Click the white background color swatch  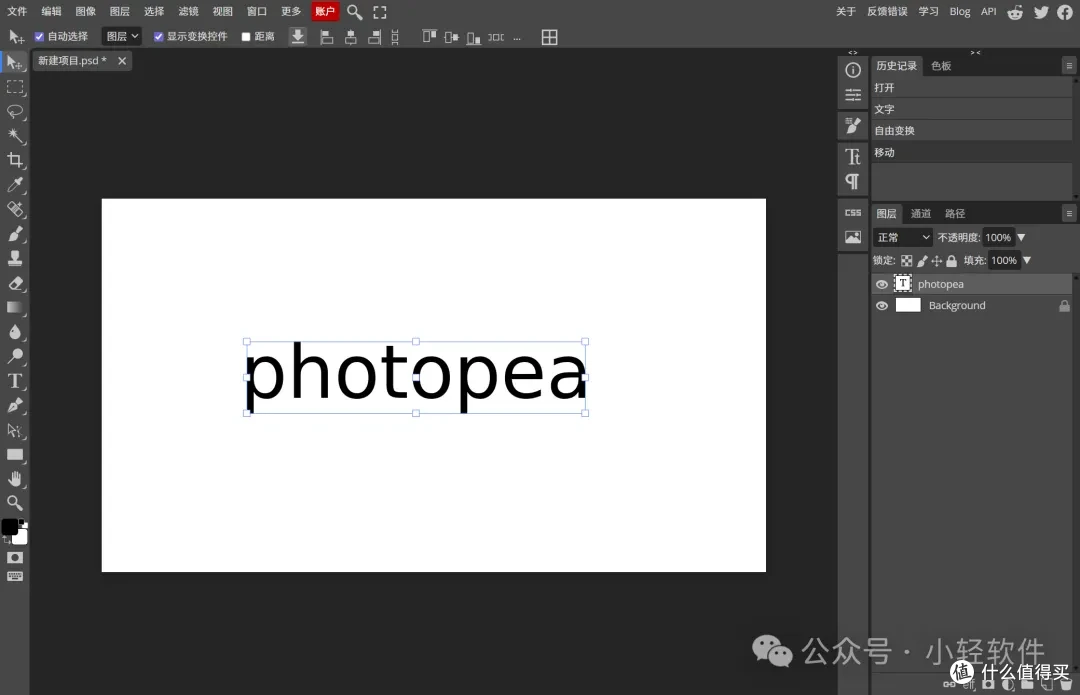(21, 537)
